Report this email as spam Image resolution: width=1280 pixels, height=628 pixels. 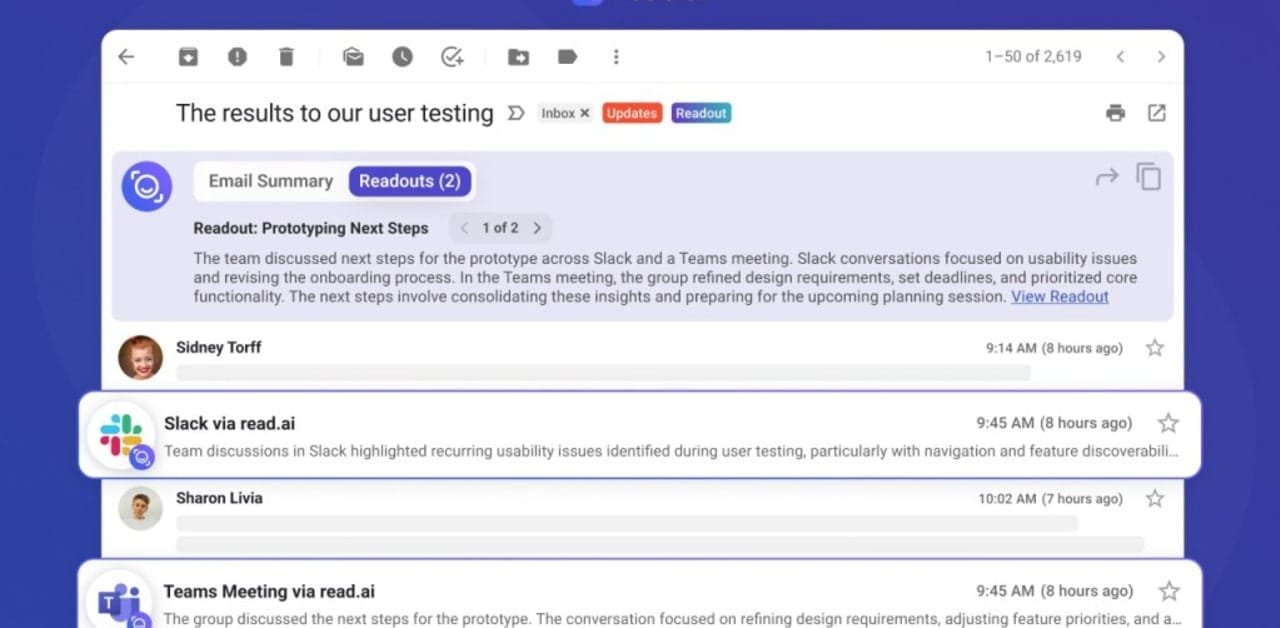[x=237, y=57]
